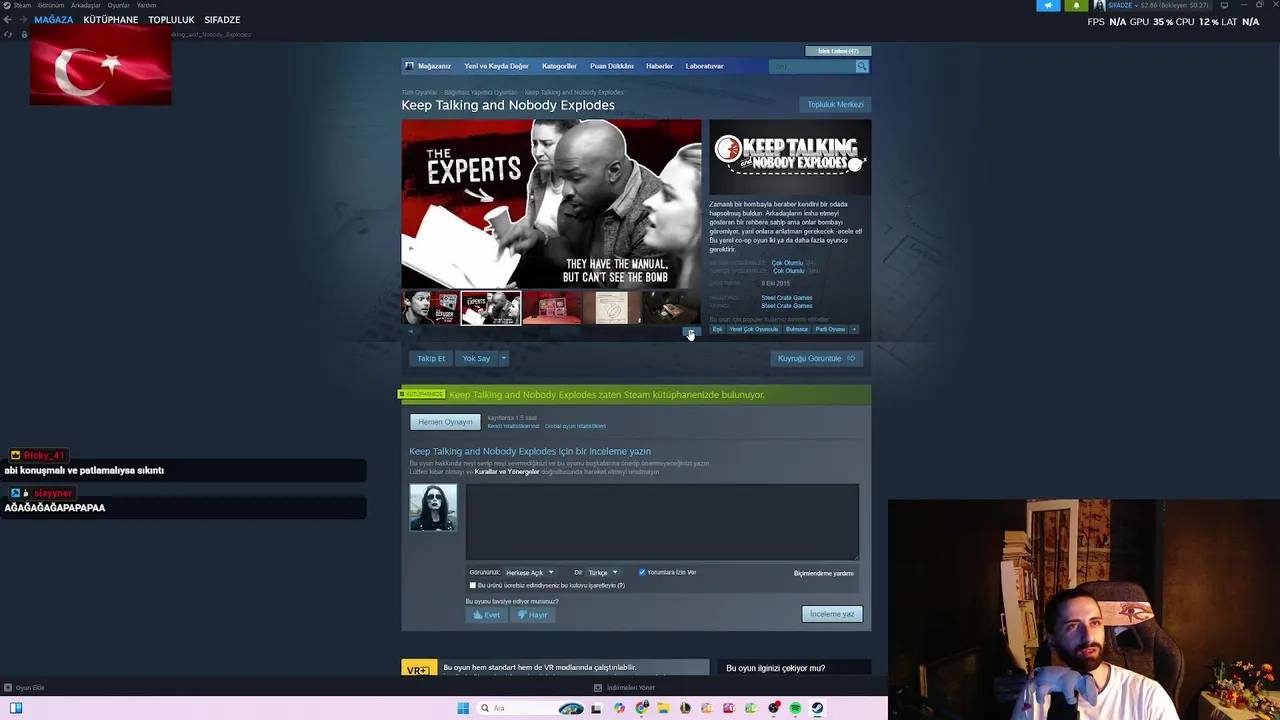
Task: Open the Kategoriler menu
Action: (559, 66)
